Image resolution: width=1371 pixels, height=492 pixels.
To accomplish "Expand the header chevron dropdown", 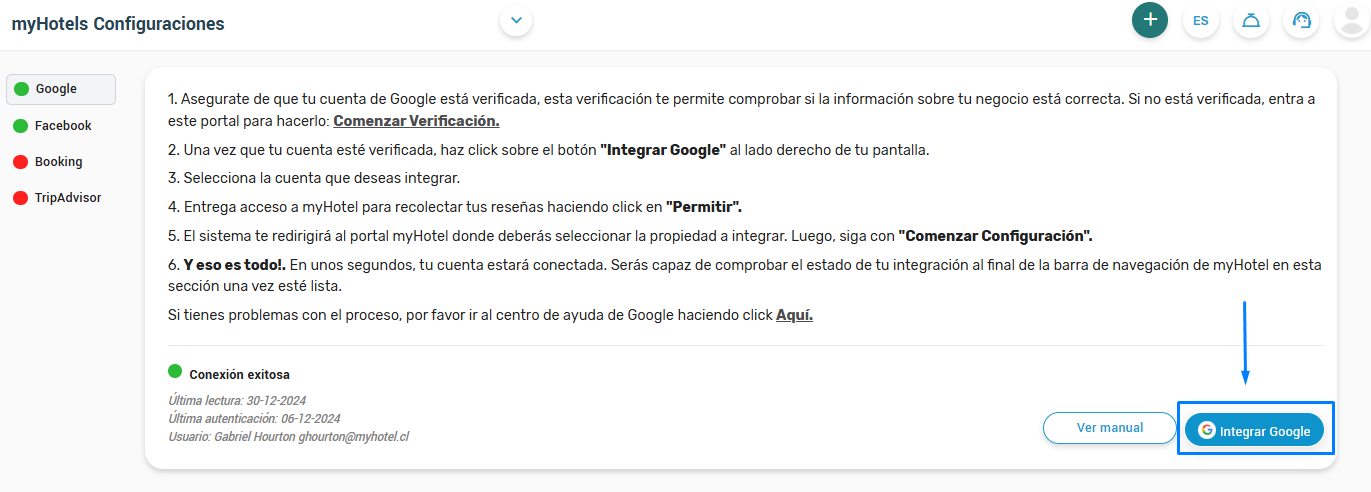I will click(516, 20).
